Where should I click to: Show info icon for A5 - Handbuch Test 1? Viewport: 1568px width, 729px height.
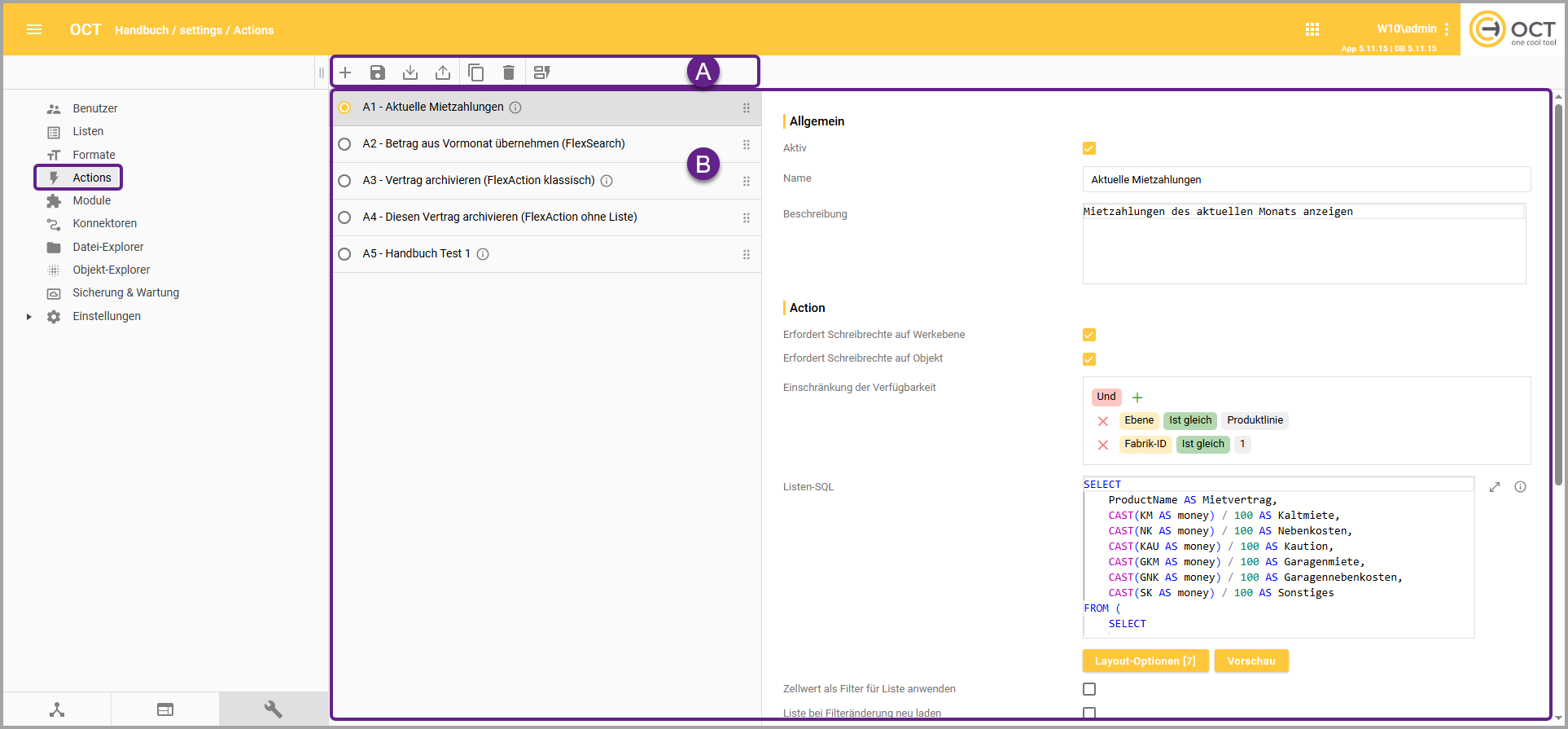[x=483, y=254]
